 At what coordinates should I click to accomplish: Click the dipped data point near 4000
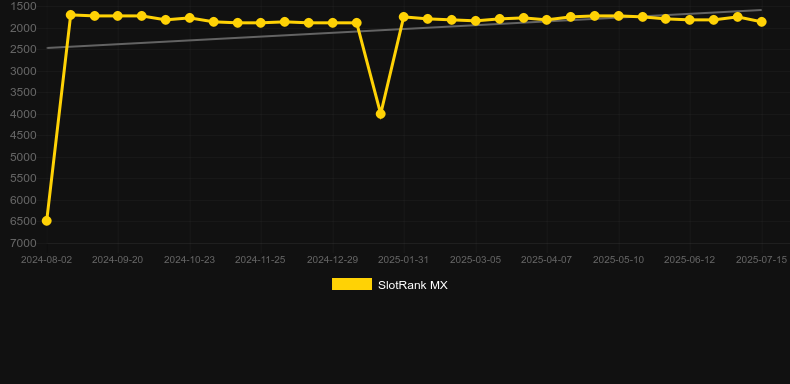380,114
